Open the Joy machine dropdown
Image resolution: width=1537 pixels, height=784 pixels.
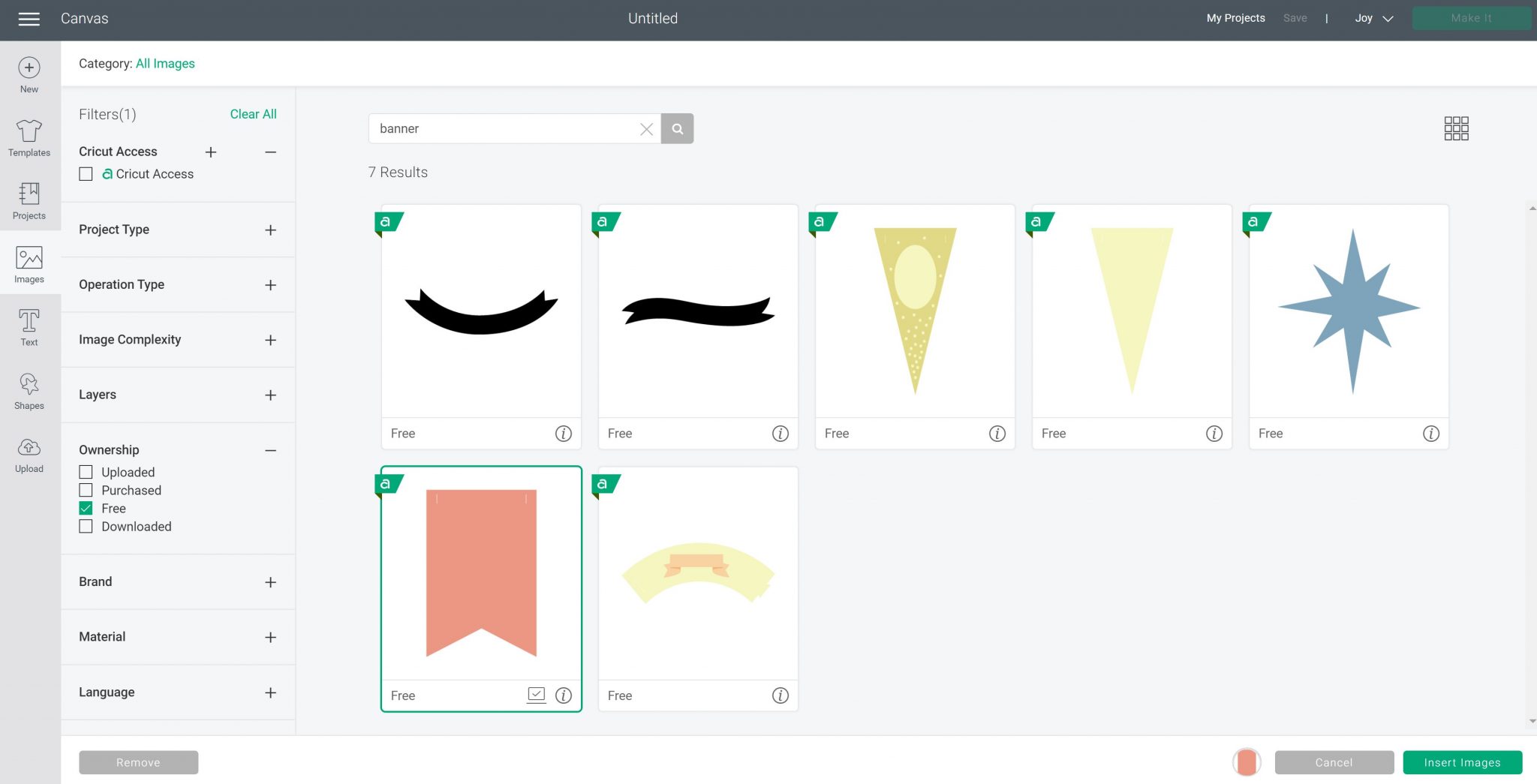pos(1373,19)
